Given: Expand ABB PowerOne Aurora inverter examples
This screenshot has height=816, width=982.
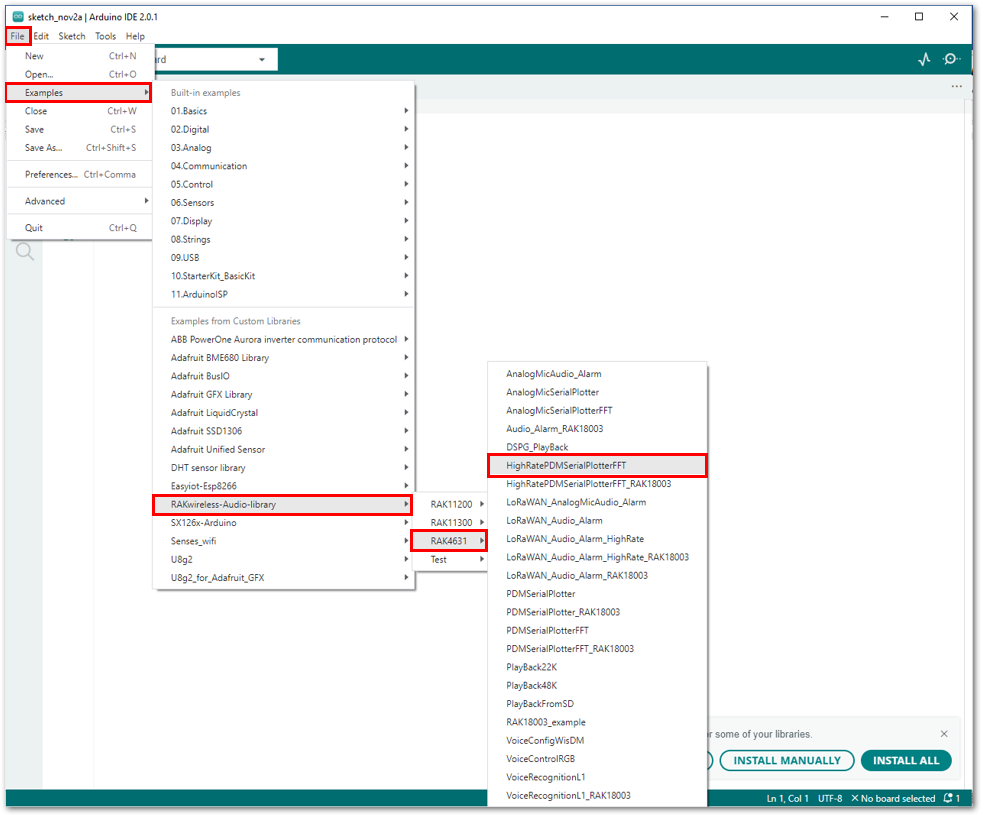Looking at the screenshot, I should click(x=284, y=339).
